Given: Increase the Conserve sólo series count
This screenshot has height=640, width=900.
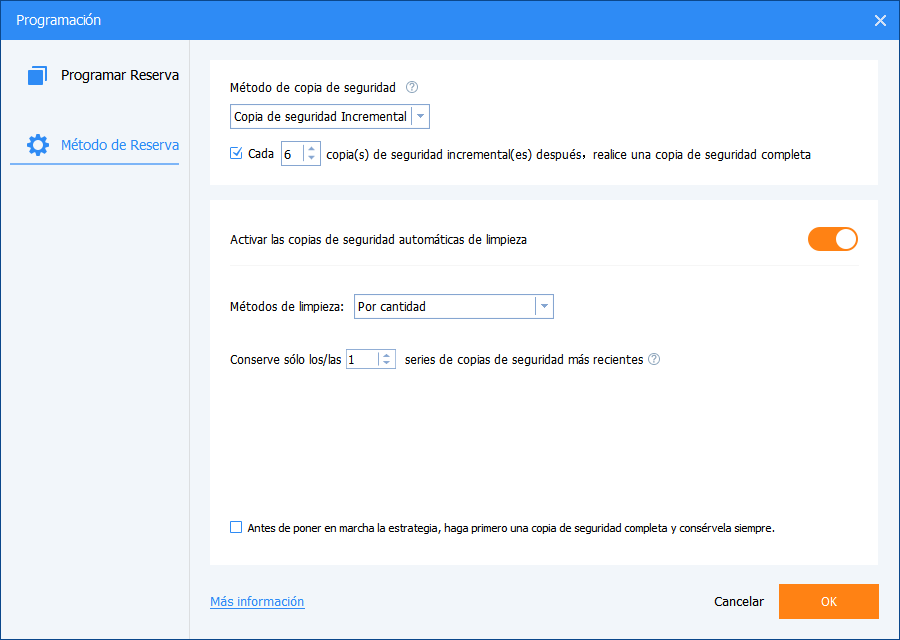Looking at the screenshot, I should pos(386,355).
